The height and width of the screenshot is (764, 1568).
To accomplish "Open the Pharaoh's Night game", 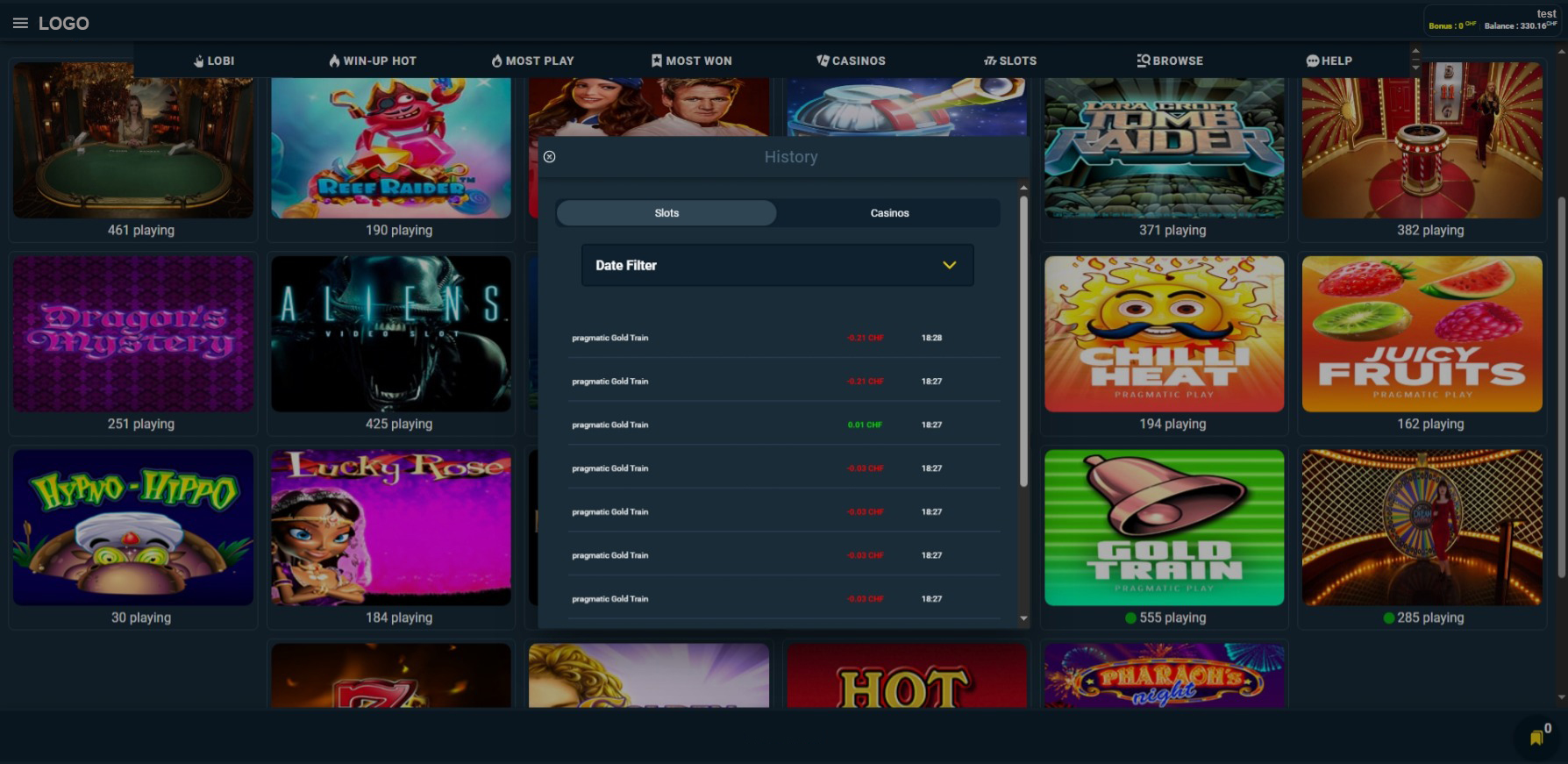I will (1164, 675).
